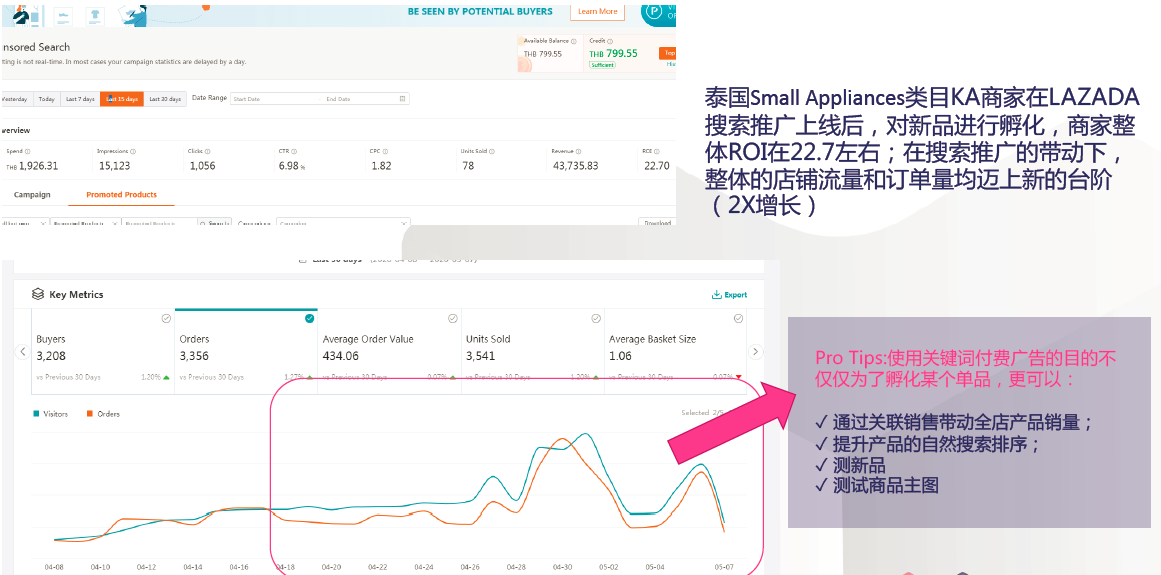Click the next metrics arrow
This screenshot has width=1161, height=575.
pyautogui.click(x=755, y=352)
